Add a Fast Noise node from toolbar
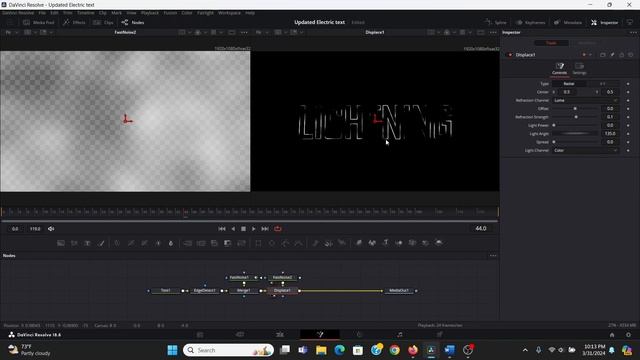The height and width of the screenshot is (360, 640). point(74,243)
